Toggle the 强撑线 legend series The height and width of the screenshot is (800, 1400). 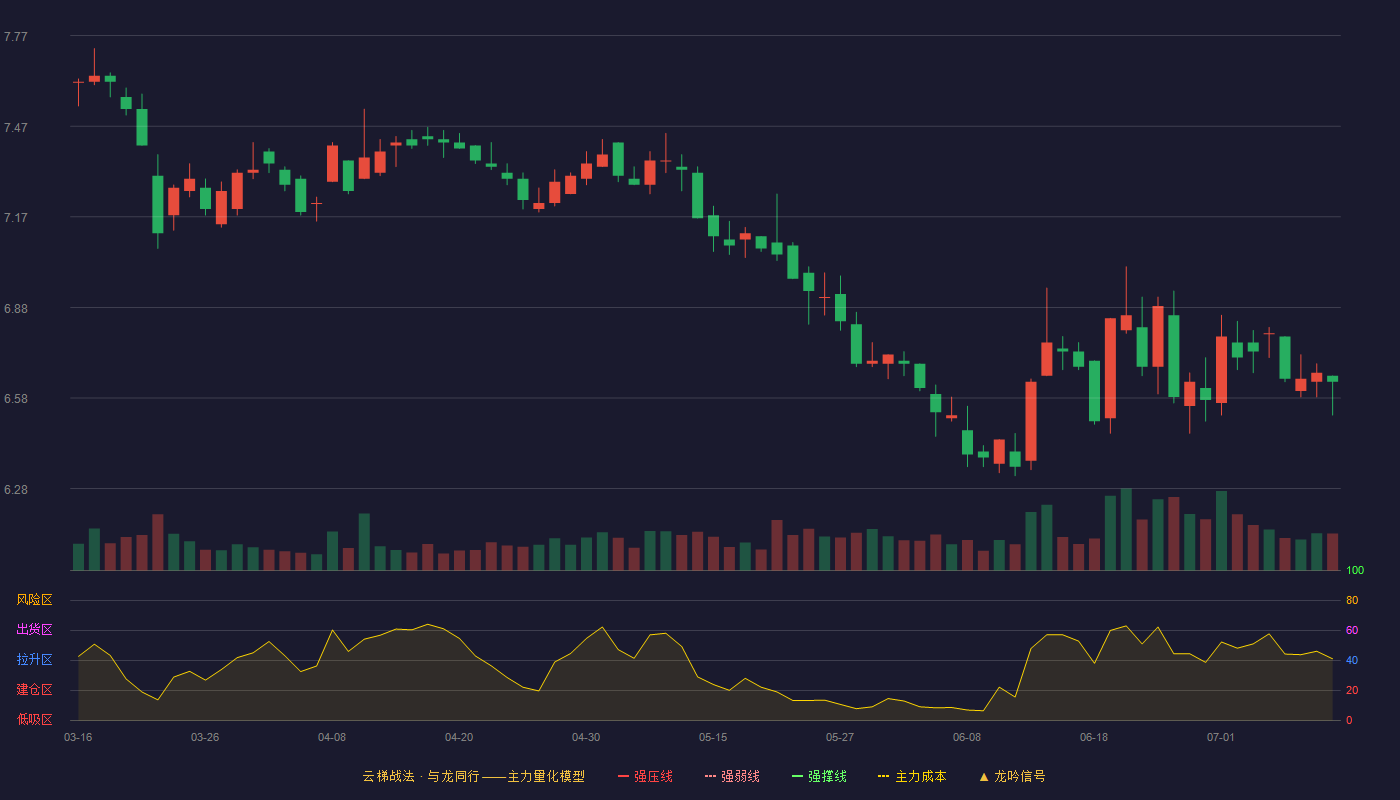tap(819, 776)
